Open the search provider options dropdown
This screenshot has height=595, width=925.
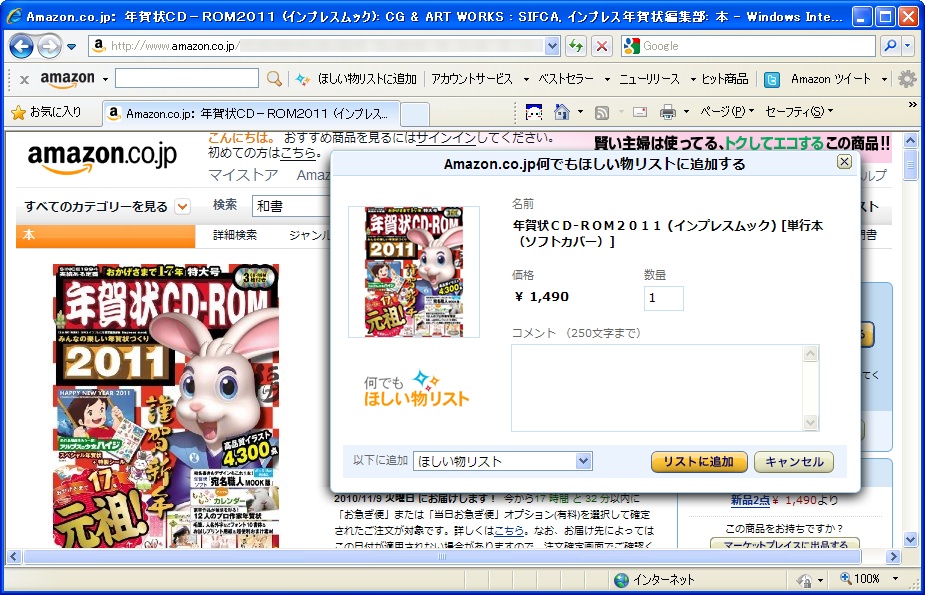coord(908,45)
